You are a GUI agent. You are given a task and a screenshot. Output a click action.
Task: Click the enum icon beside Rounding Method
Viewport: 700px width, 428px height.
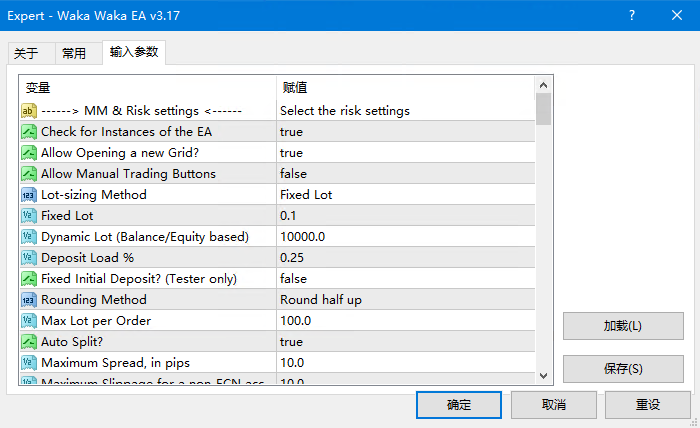(29, 299)
